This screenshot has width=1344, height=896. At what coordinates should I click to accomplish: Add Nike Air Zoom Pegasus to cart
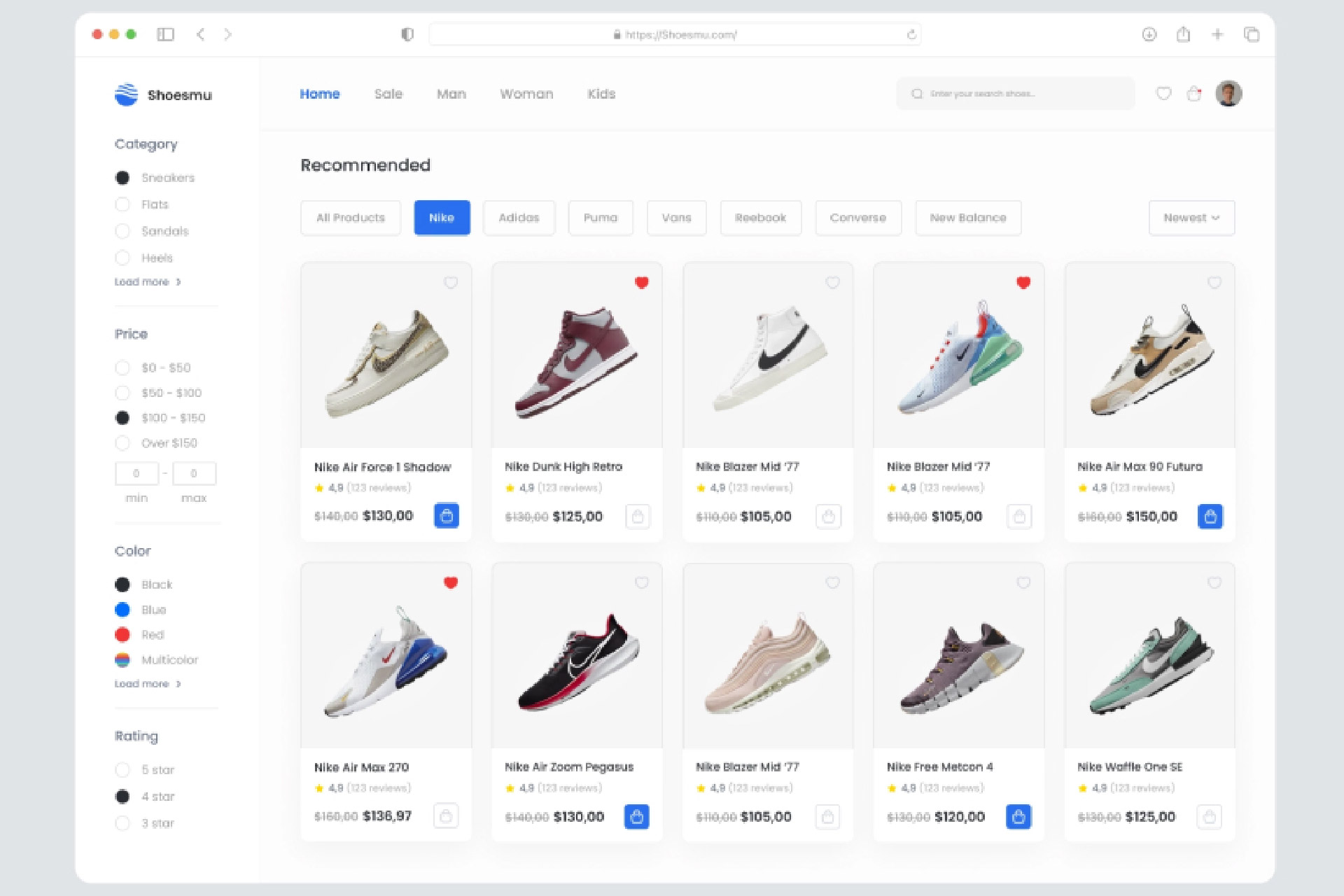tap(636, 816)
